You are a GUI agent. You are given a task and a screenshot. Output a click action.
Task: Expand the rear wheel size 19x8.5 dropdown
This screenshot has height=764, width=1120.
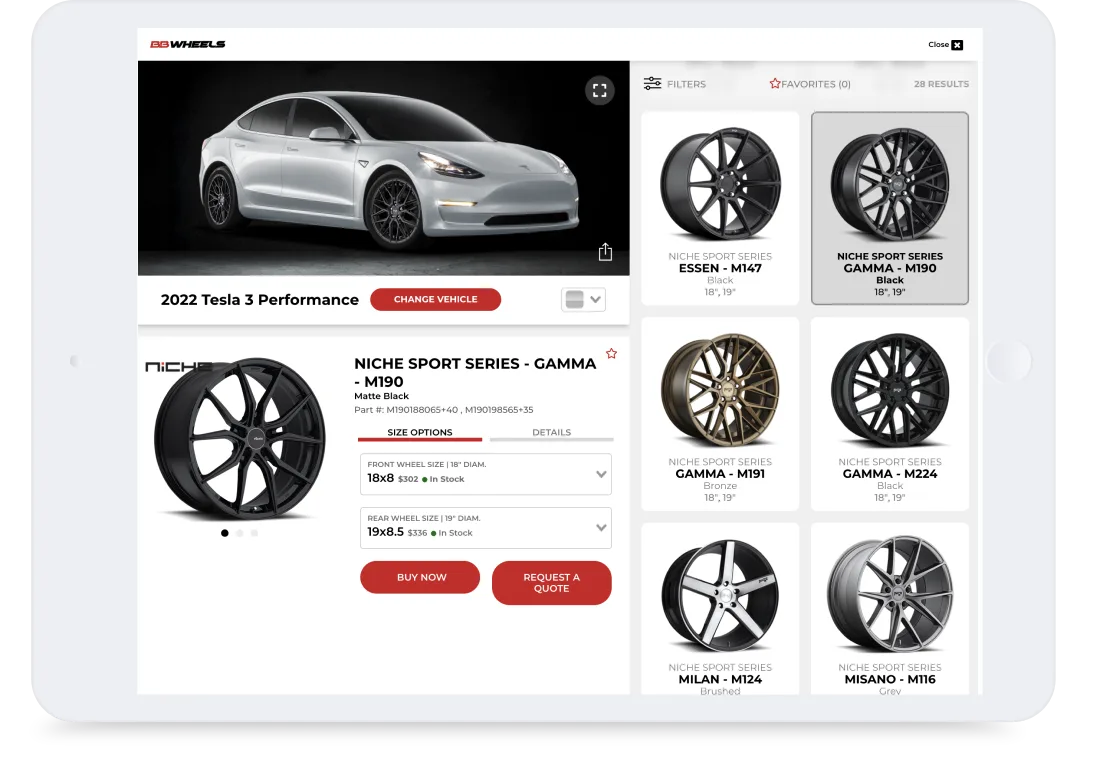pyautogui.click(x=486, y=527)
